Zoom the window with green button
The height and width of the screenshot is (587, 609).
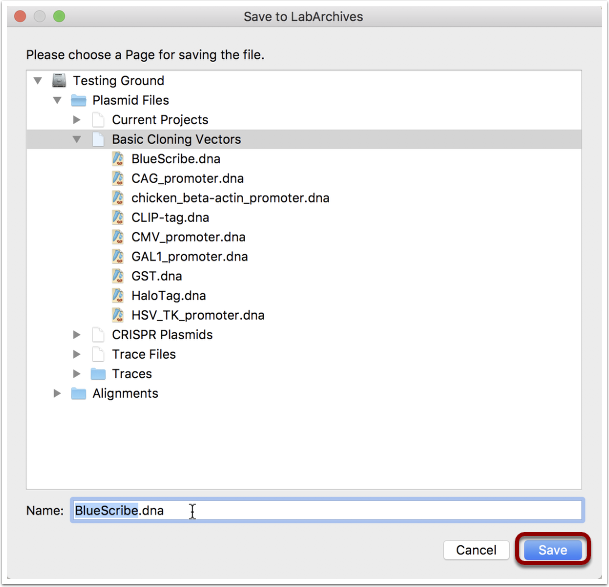[59, 16]
